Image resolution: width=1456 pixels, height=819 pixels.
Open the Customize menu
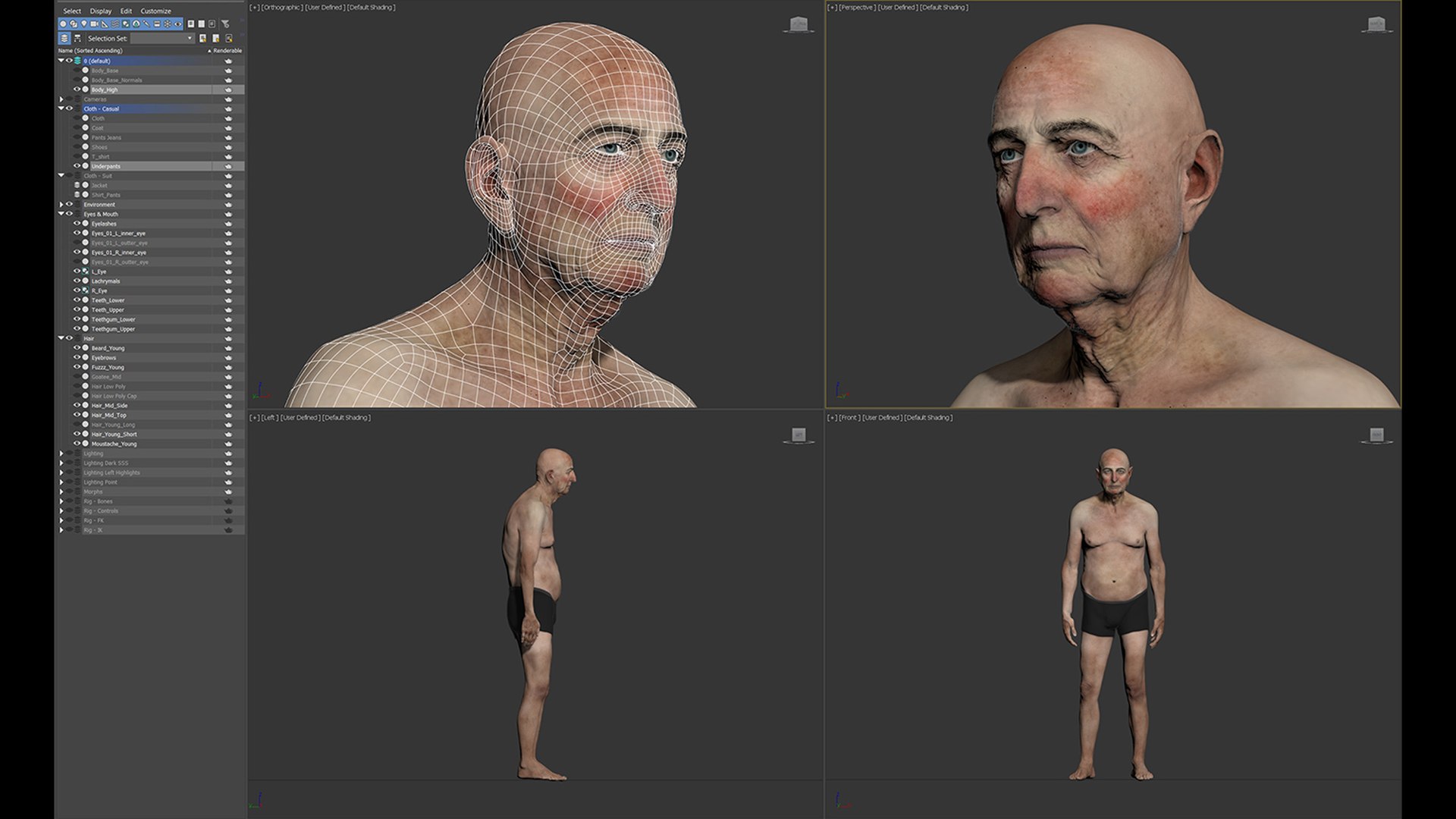155,11
